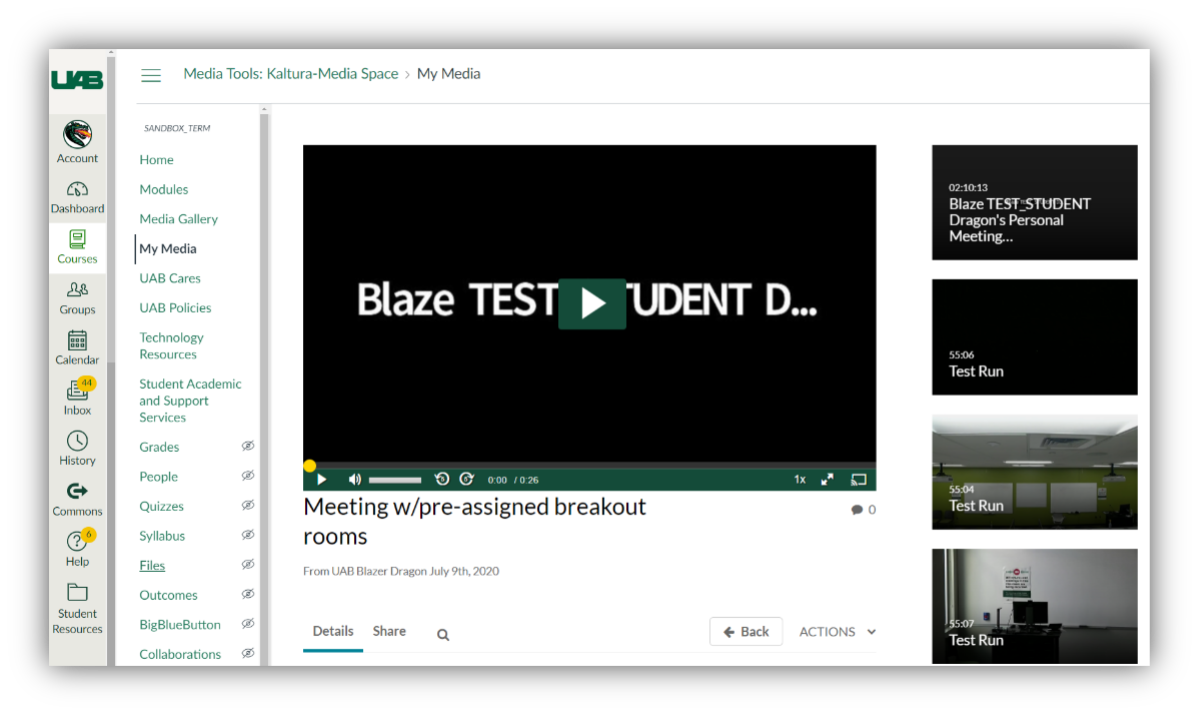Viewport: 1200px width, 715px height.
Task: Open the Media Gallery link
Action: pyautogui.click(x=178, y=218)
